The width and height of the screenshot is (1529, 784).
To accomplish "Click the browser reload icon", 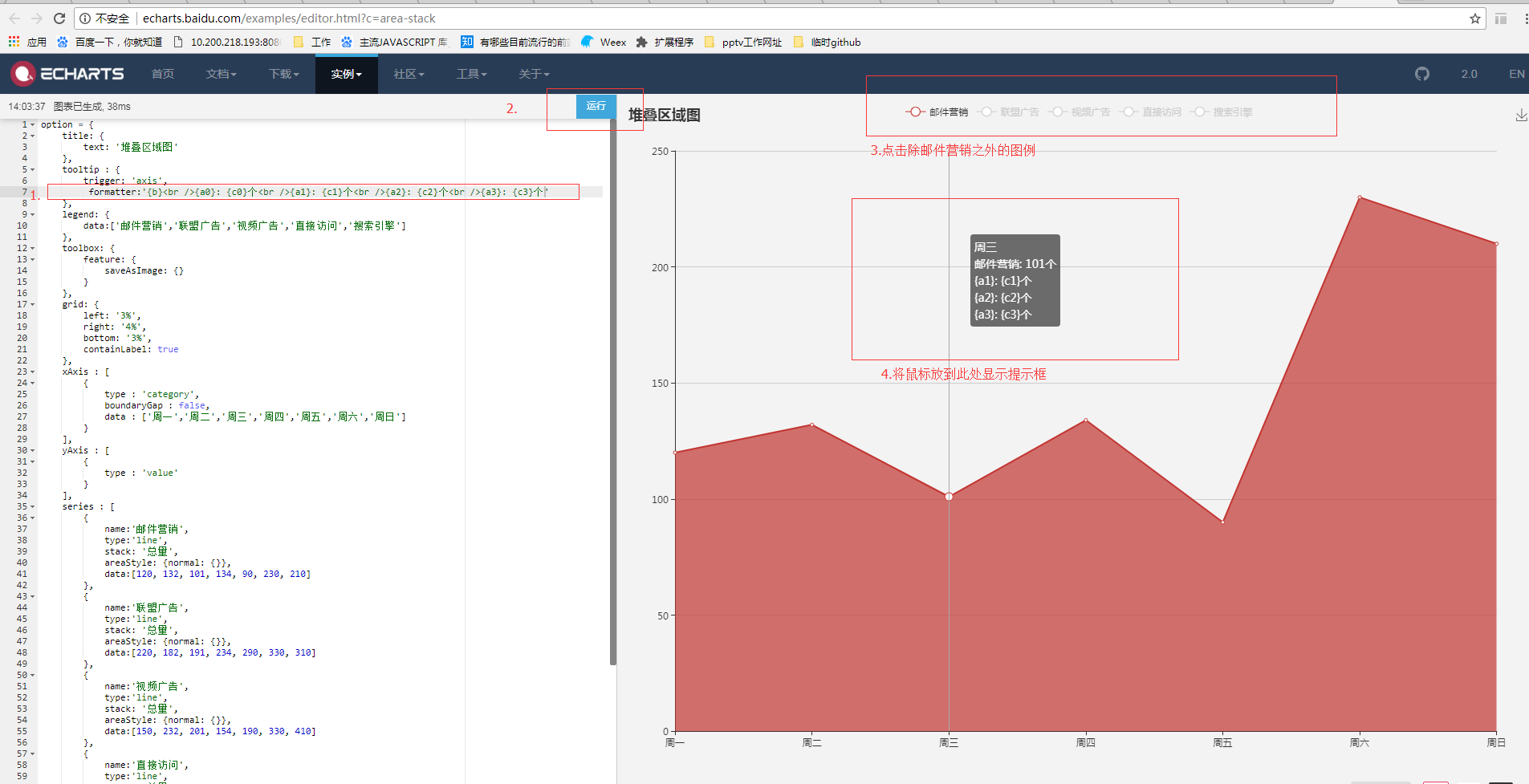I will [59, 18].
